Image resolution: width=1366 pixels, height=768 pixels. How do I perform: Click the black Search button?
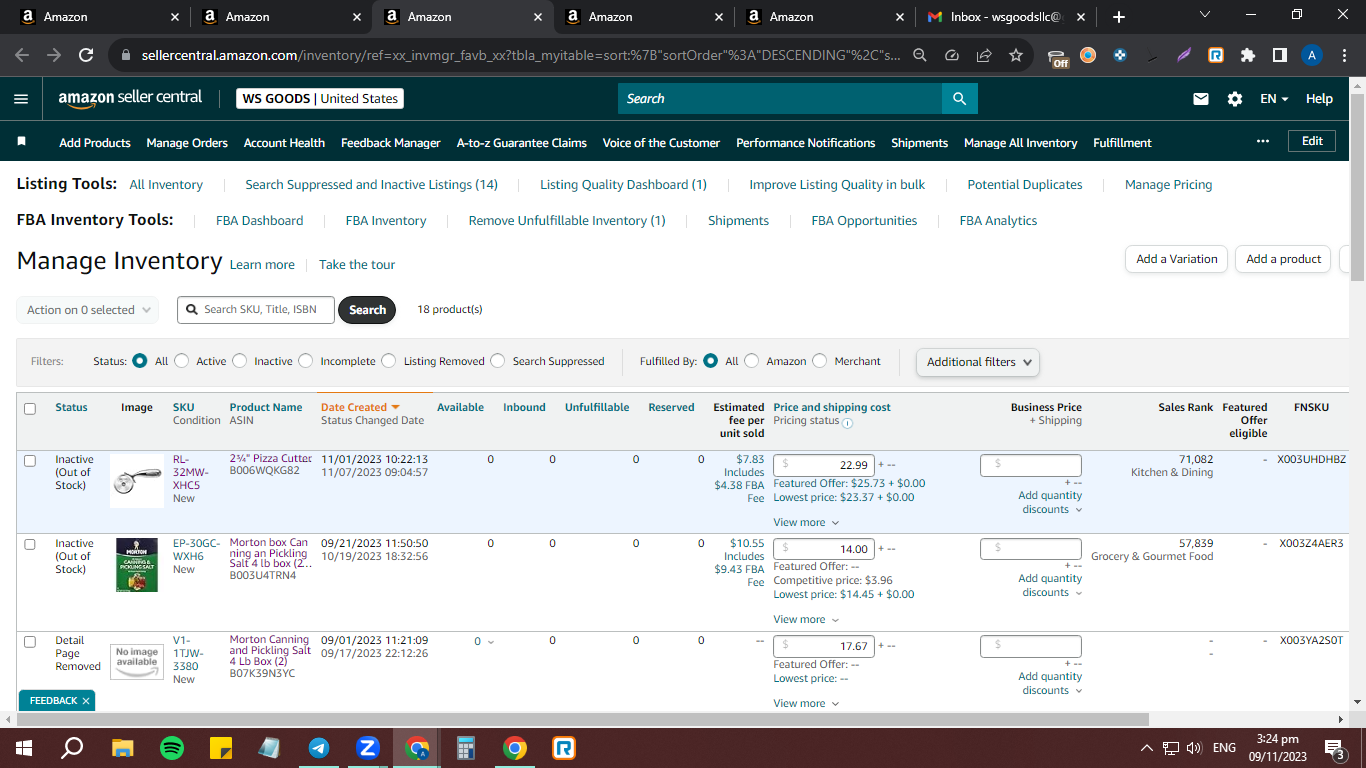[367, 310]
